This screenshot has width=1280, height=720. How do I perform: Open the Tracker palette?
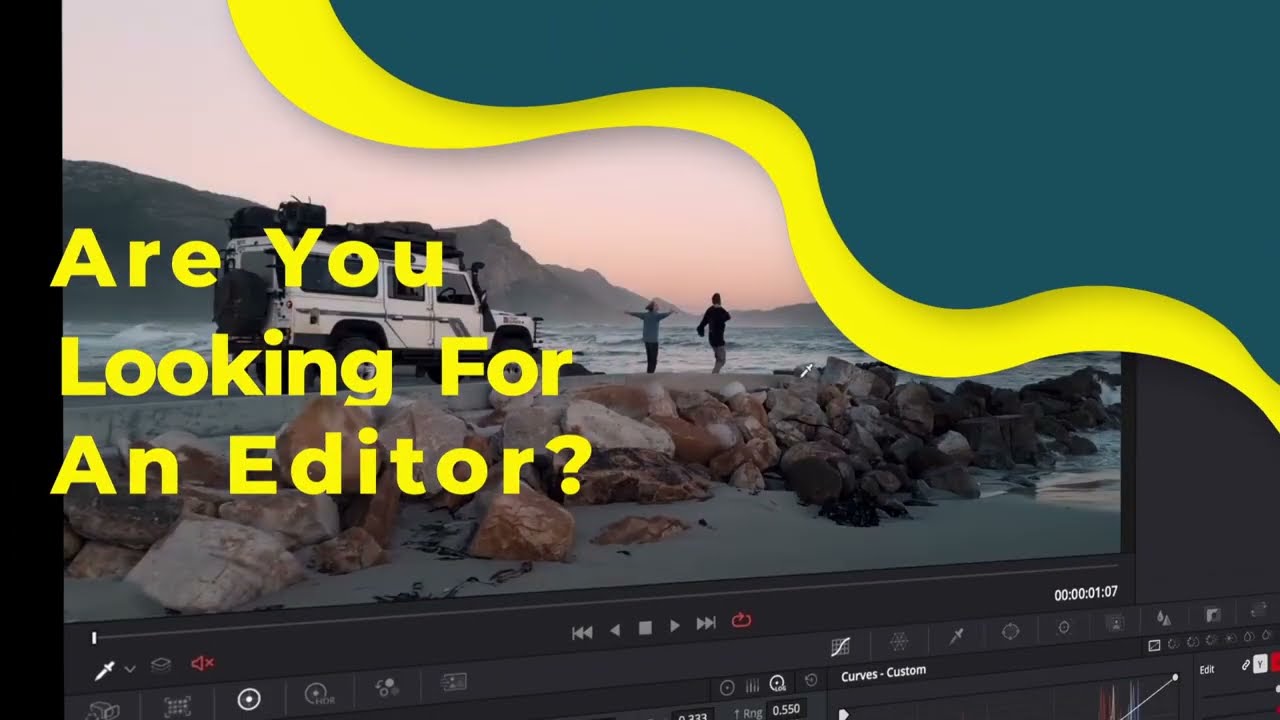point(1064,627)
